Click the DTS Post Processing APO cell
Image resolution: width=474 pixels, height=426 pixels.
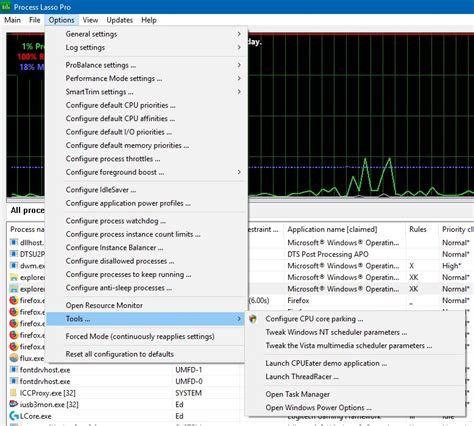pos(328,254)
